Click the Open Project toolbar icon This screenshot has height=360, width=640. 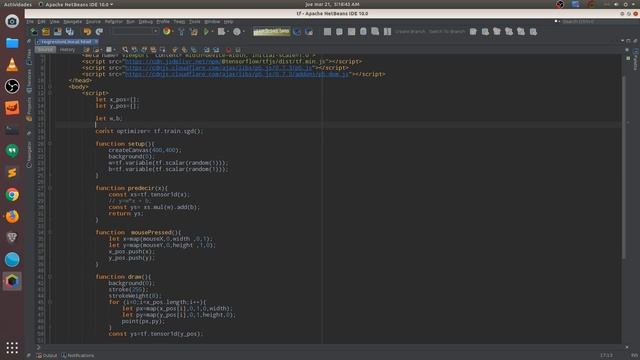[x=58, y=31]
